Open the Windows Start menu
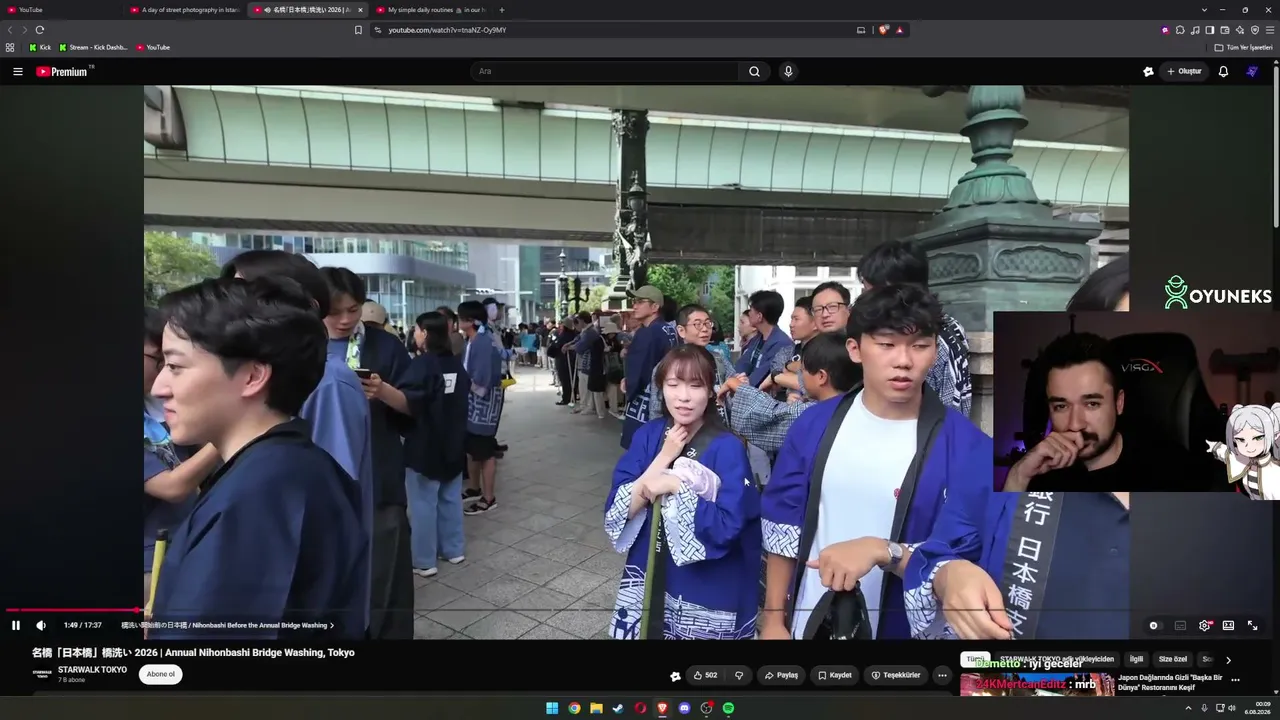Screen dimensions: 1280x720 tap(552, 708)
